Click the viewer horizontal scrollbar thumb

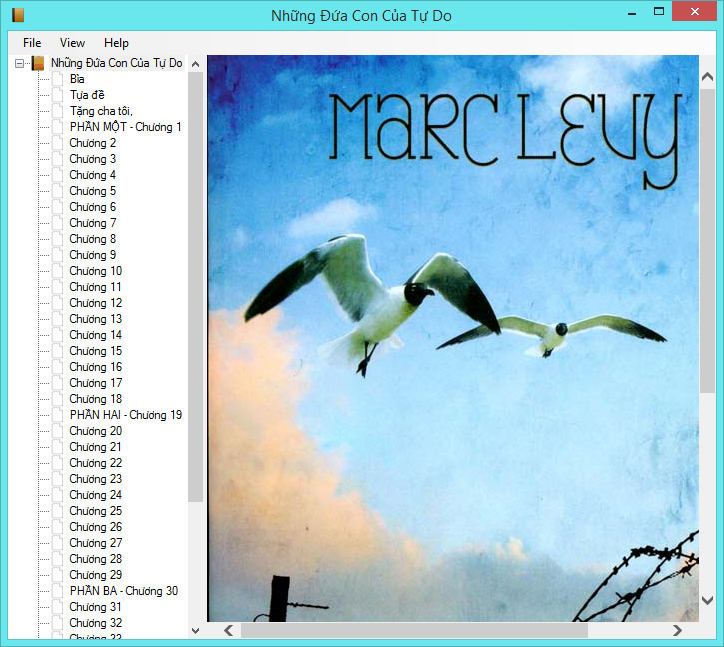click(x=414, y=630)
